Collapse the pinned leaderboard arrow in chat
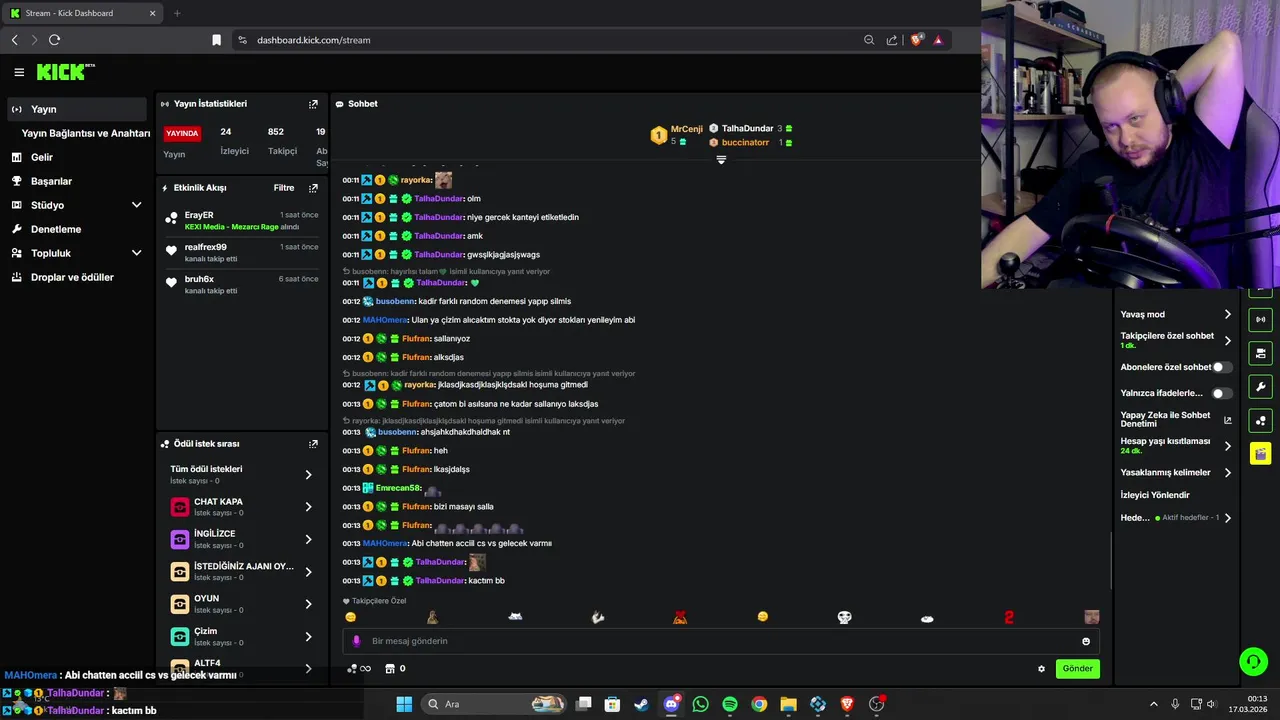Image resolution: width=1280 pixels, height=720 pixels. point(721,160)
